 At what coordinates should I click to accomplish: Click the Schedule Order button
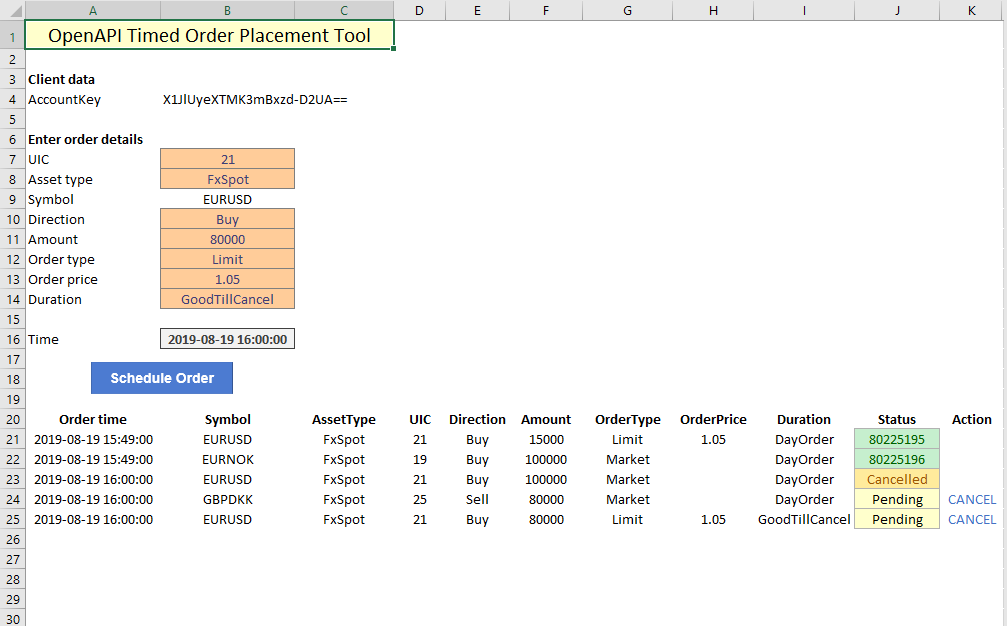[162, 378]
